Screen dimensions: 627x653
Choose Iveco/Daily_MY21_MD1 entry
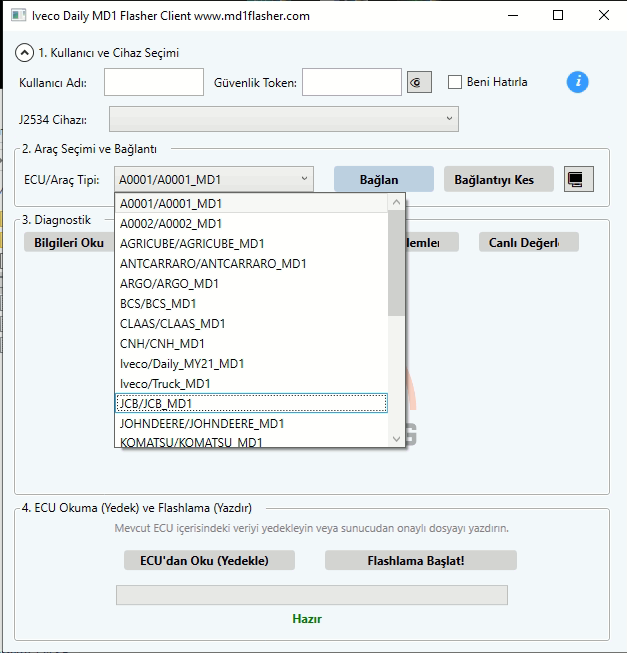tap(251, 364)
